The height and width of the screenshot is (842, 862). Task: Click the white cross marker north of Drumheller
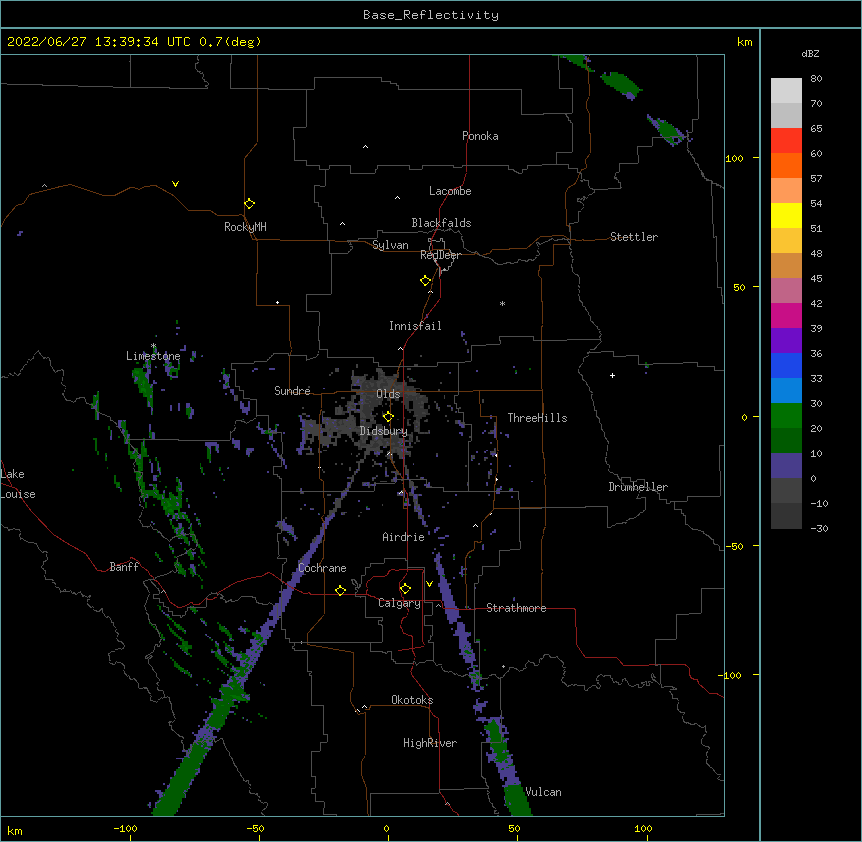tap(612, 376)
